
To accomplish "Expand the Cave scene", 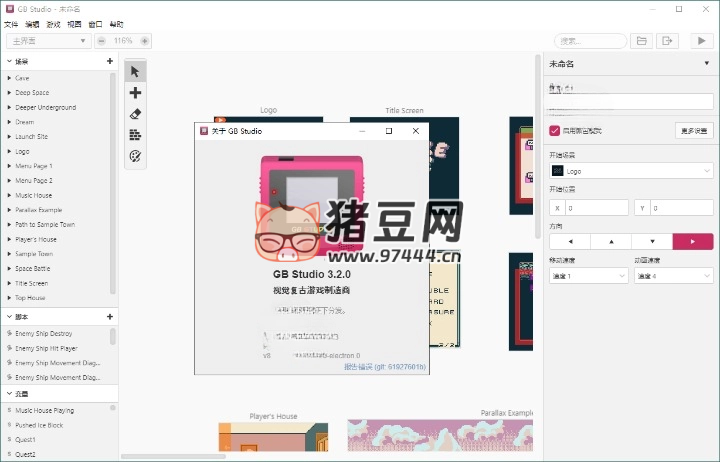I will (9, 78).
